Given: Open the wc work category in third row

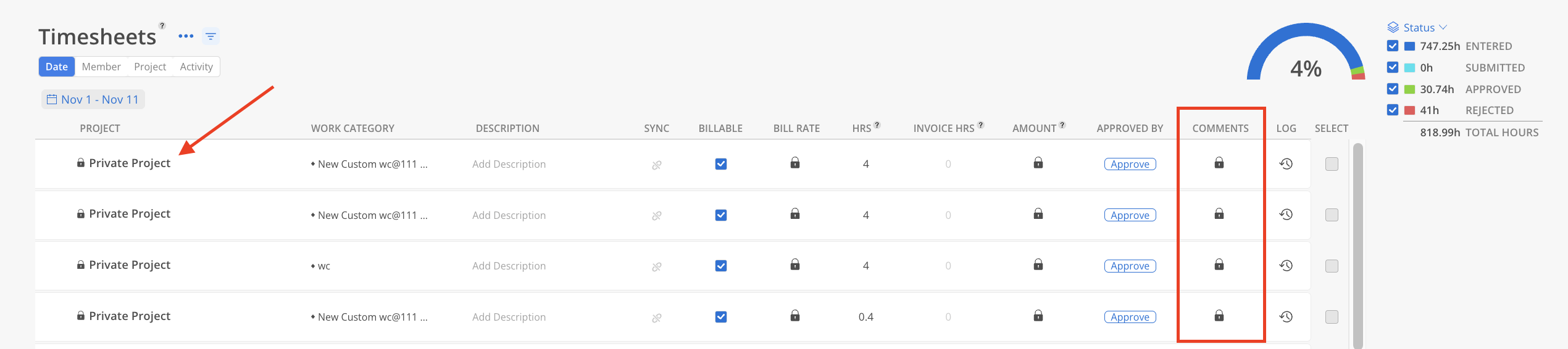Looking at the screenshot, I should click(x=323, y=266).
